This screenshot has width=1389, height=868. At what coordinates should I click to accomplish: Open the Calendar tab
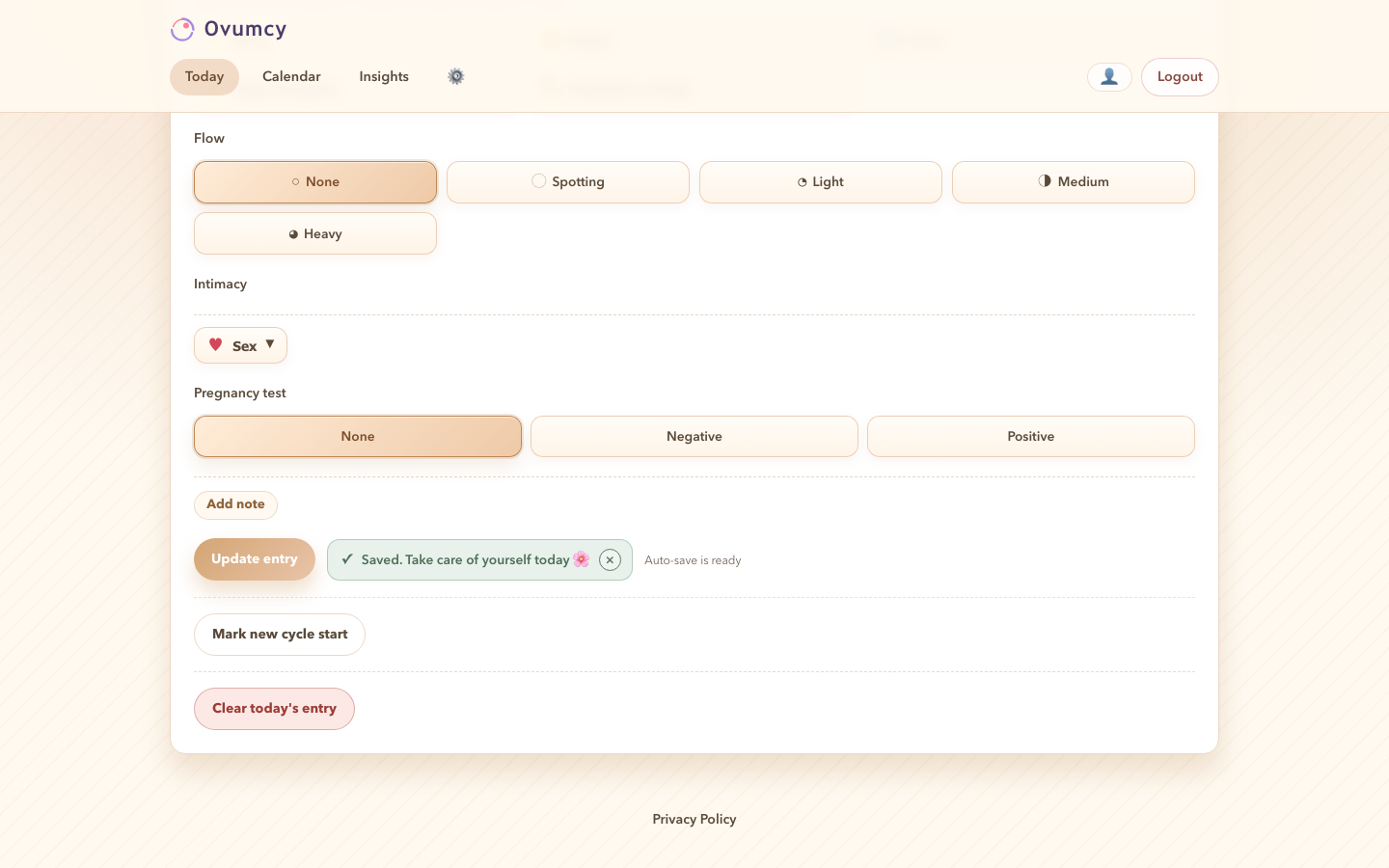[x=291, y=77]
